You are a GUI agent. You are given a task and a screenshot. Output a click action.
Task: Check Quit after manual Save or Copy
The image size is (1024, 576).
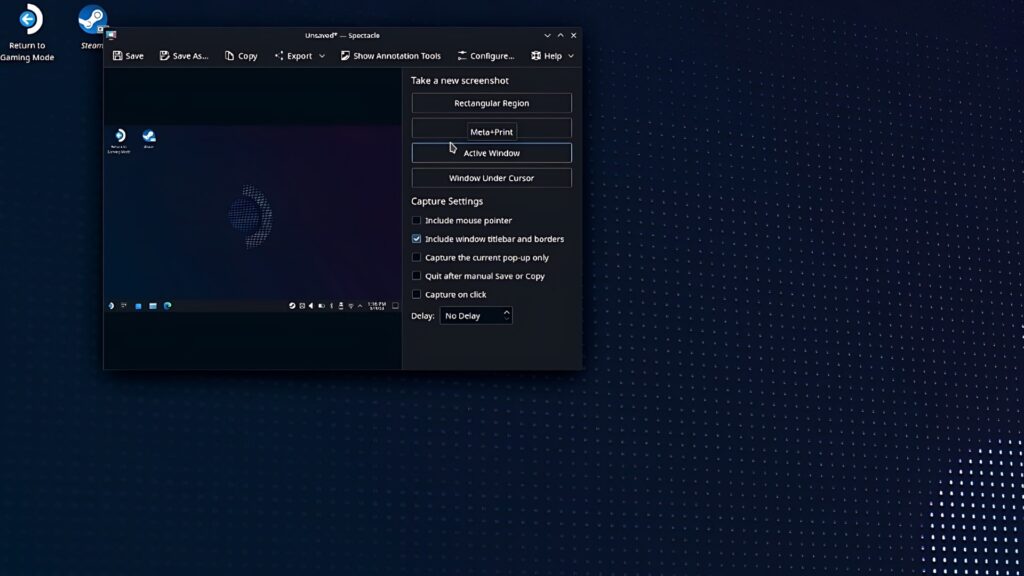tap(417, 275)
